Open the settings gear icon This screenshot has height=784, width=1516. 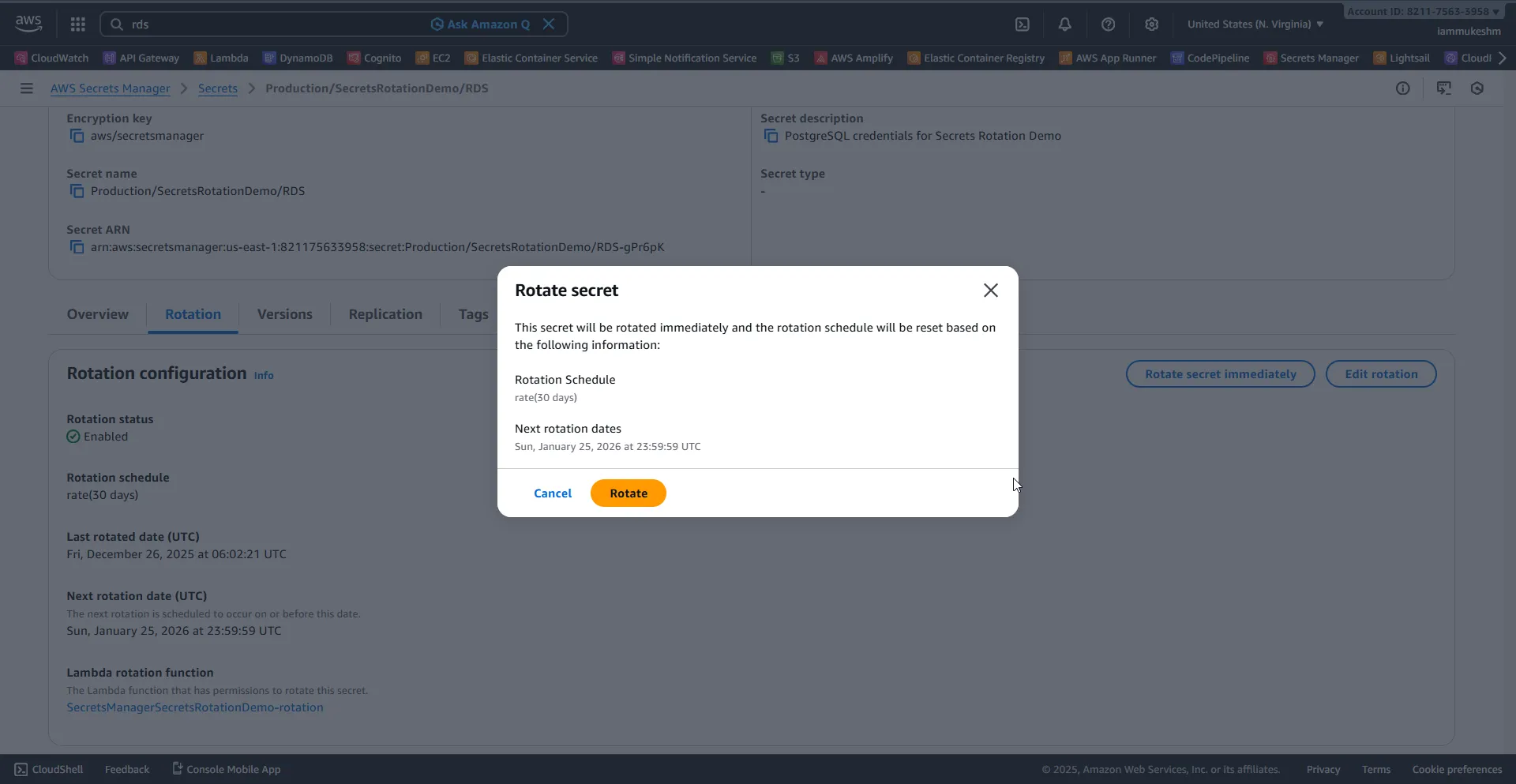click(1152, 24)
